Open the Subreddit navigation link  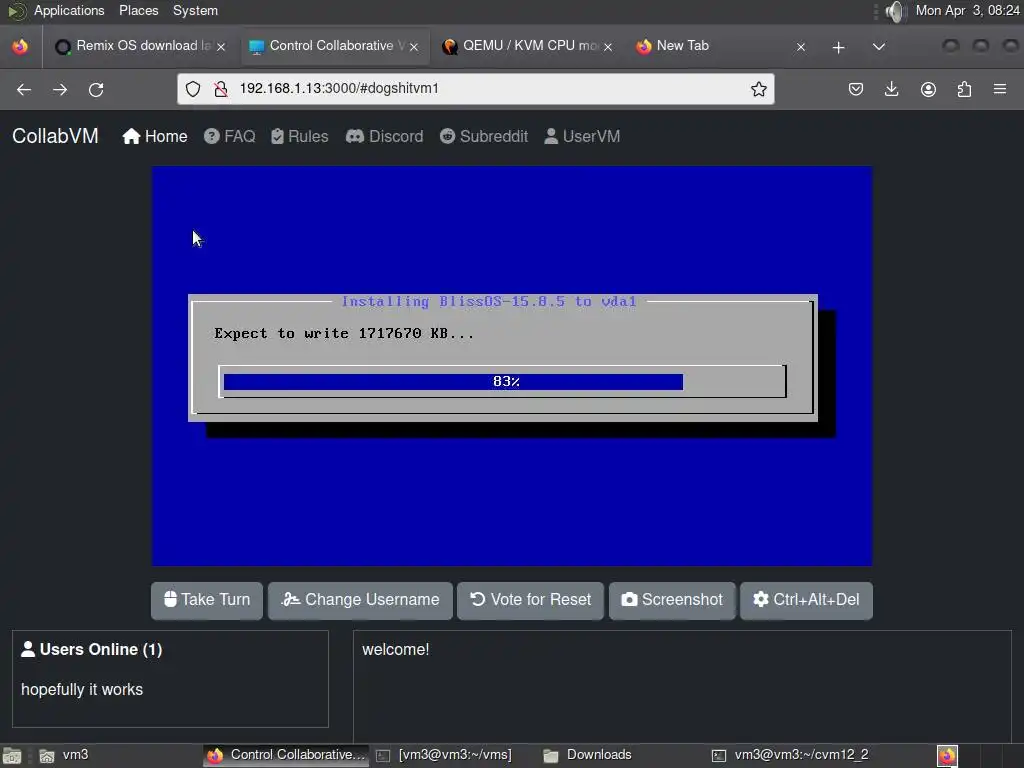[x=484, y=136]
